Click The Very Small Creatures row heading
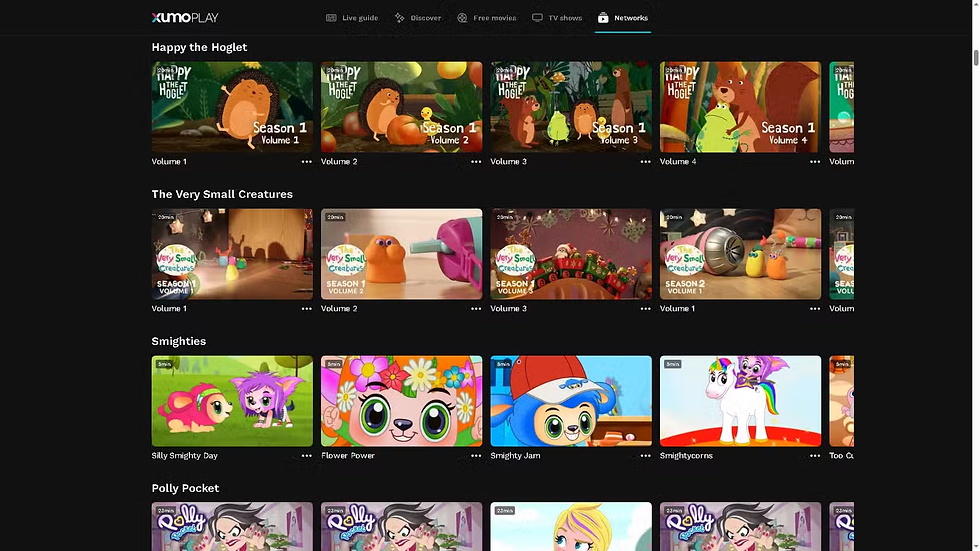This screenshot has height=551, width=980. tap(222, 194)
